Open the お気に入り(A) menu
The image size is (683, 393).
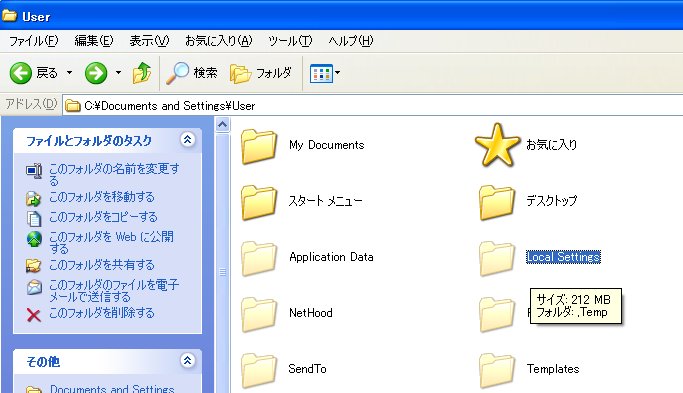pyautogui.click(x=219, y=41)
